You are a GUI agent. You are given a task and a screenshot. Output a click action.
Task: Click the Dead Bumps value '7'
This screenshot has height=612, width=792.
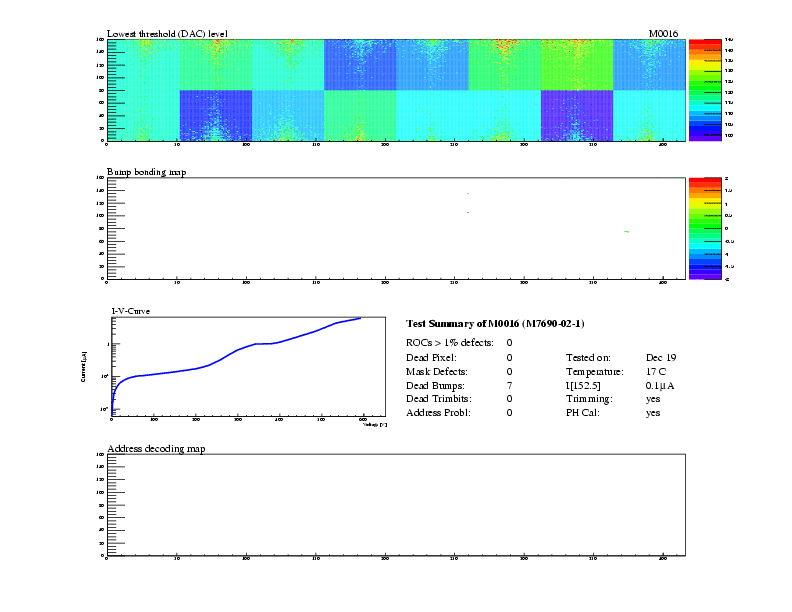pos(510,386)
